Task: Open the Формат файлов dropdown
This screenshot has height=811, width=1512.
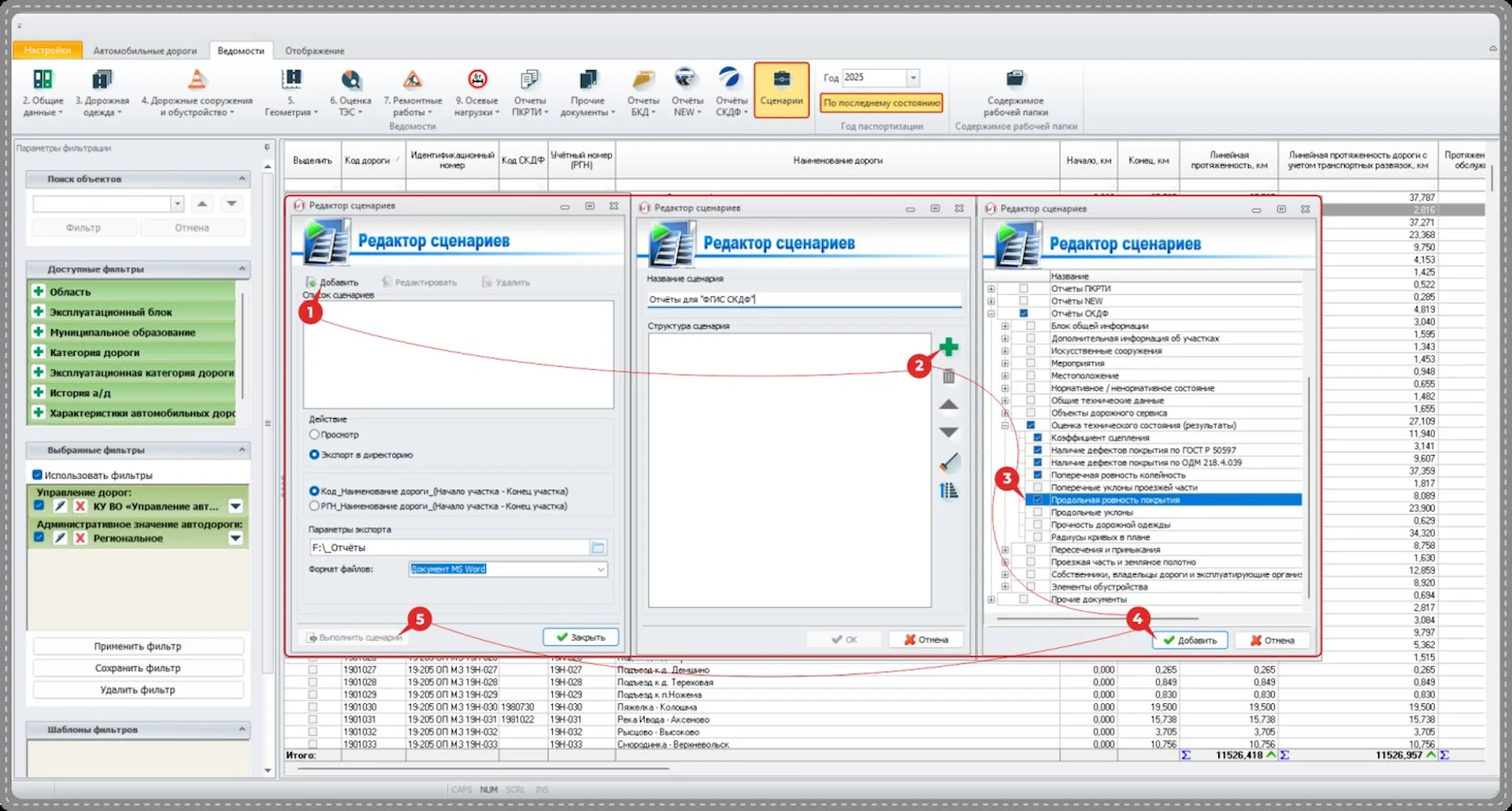Action: pyautogui.click(x=600, y=569)
